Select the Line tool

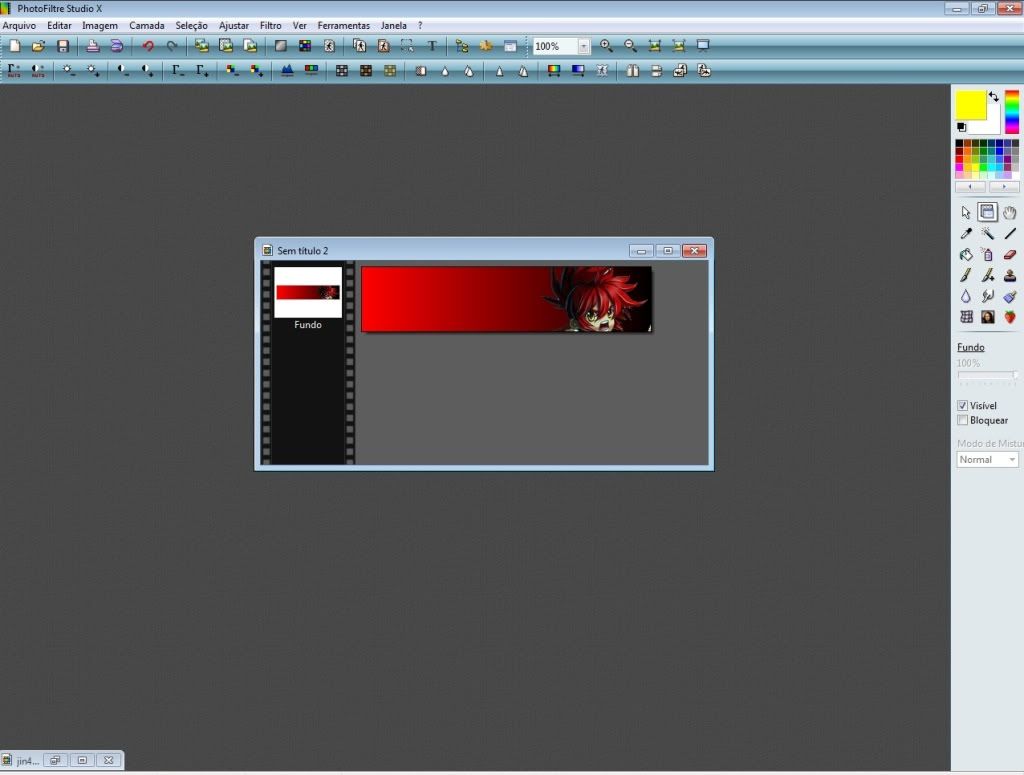pyautogui.click(x=1010, y=233)
